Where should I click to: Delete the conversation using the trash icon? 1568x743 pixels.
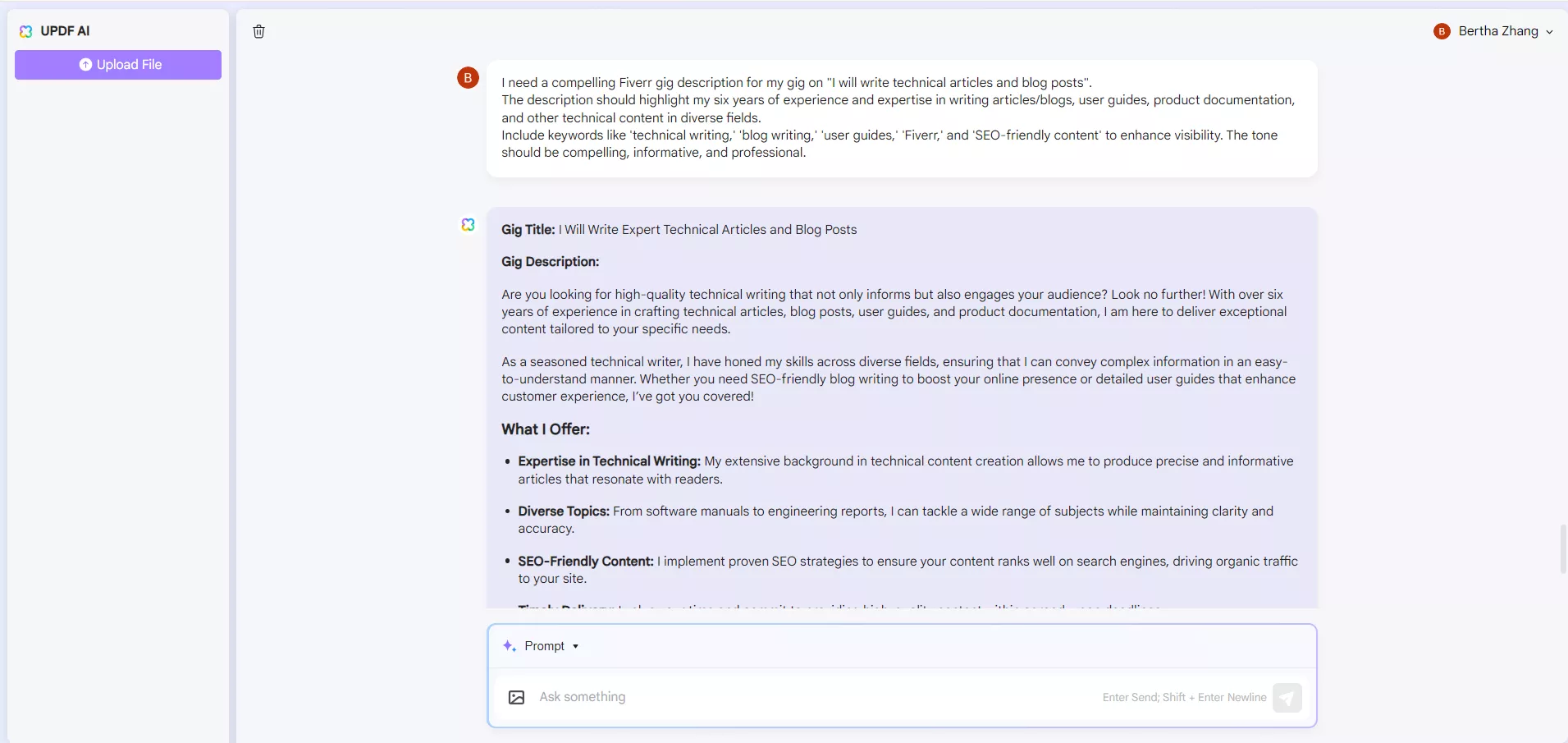(x=258, y=31)
